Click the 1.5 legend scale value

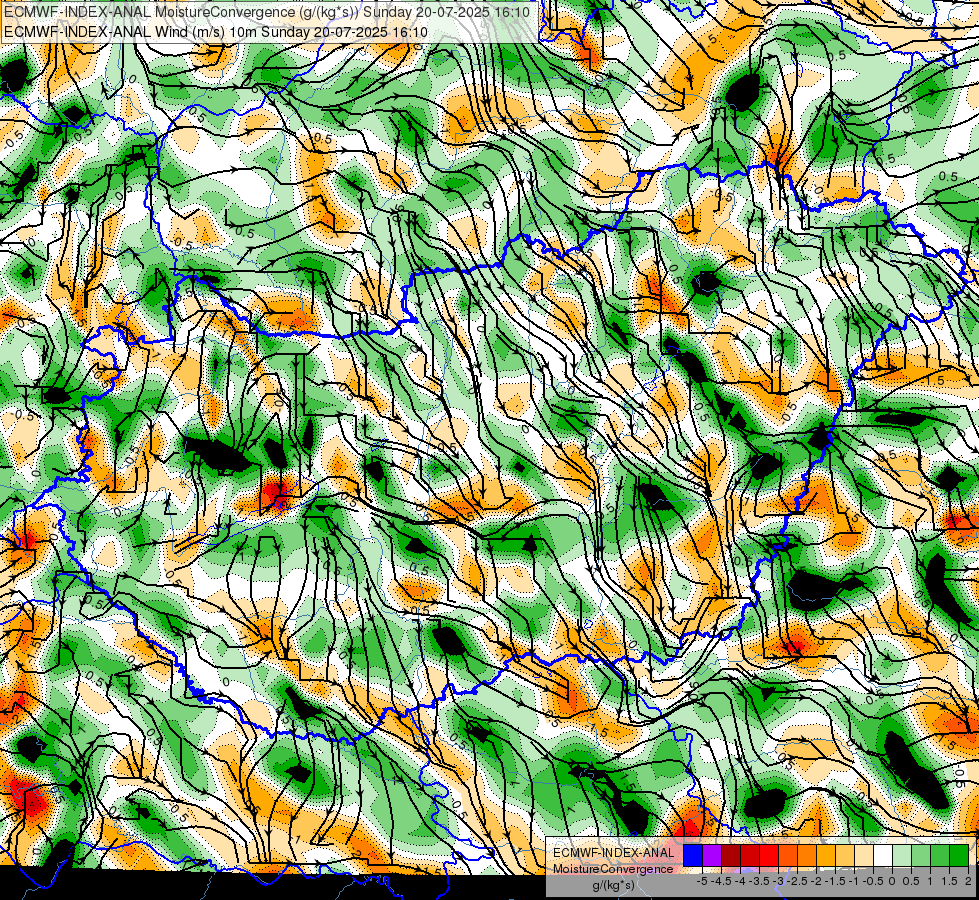click(949, 881)
